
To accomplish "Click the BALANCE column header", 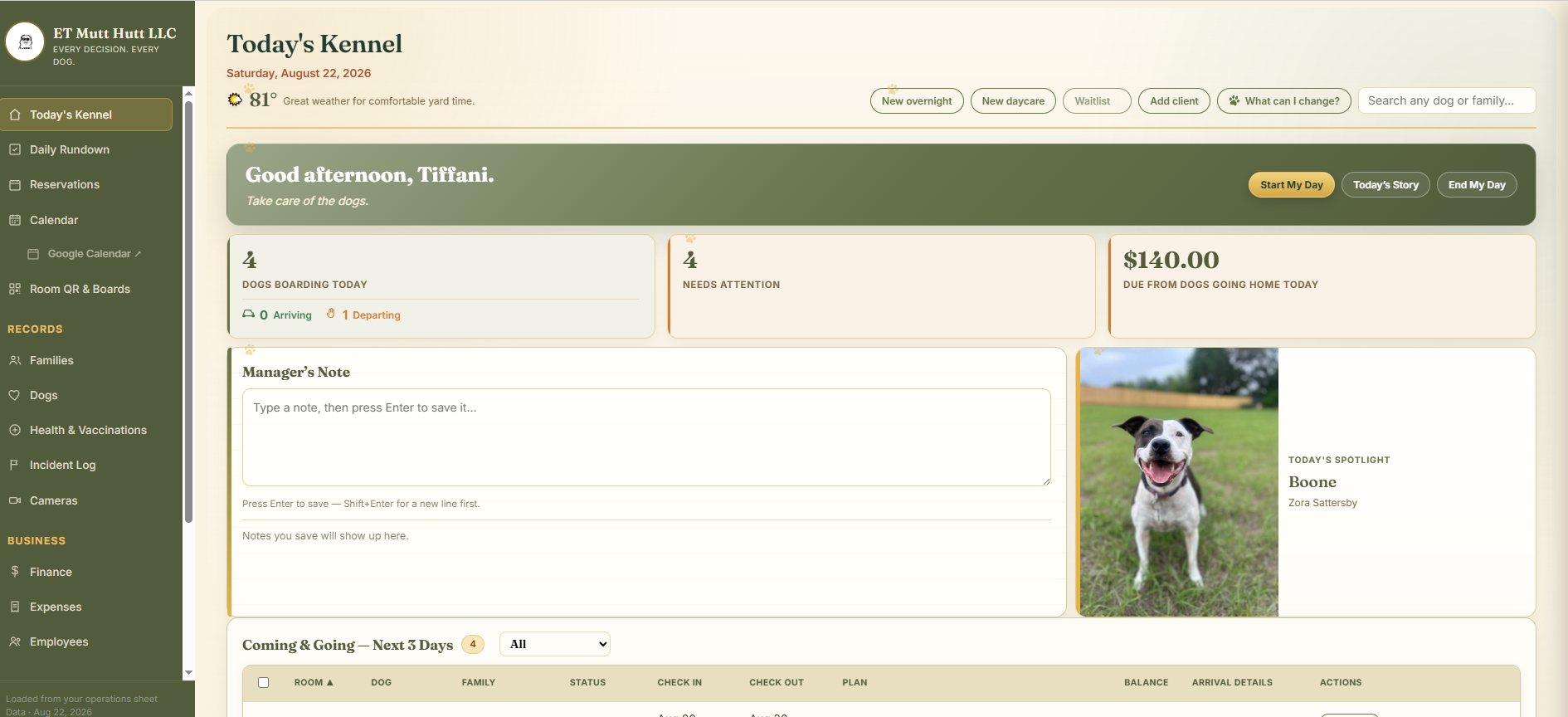I will coord(1146,682).
